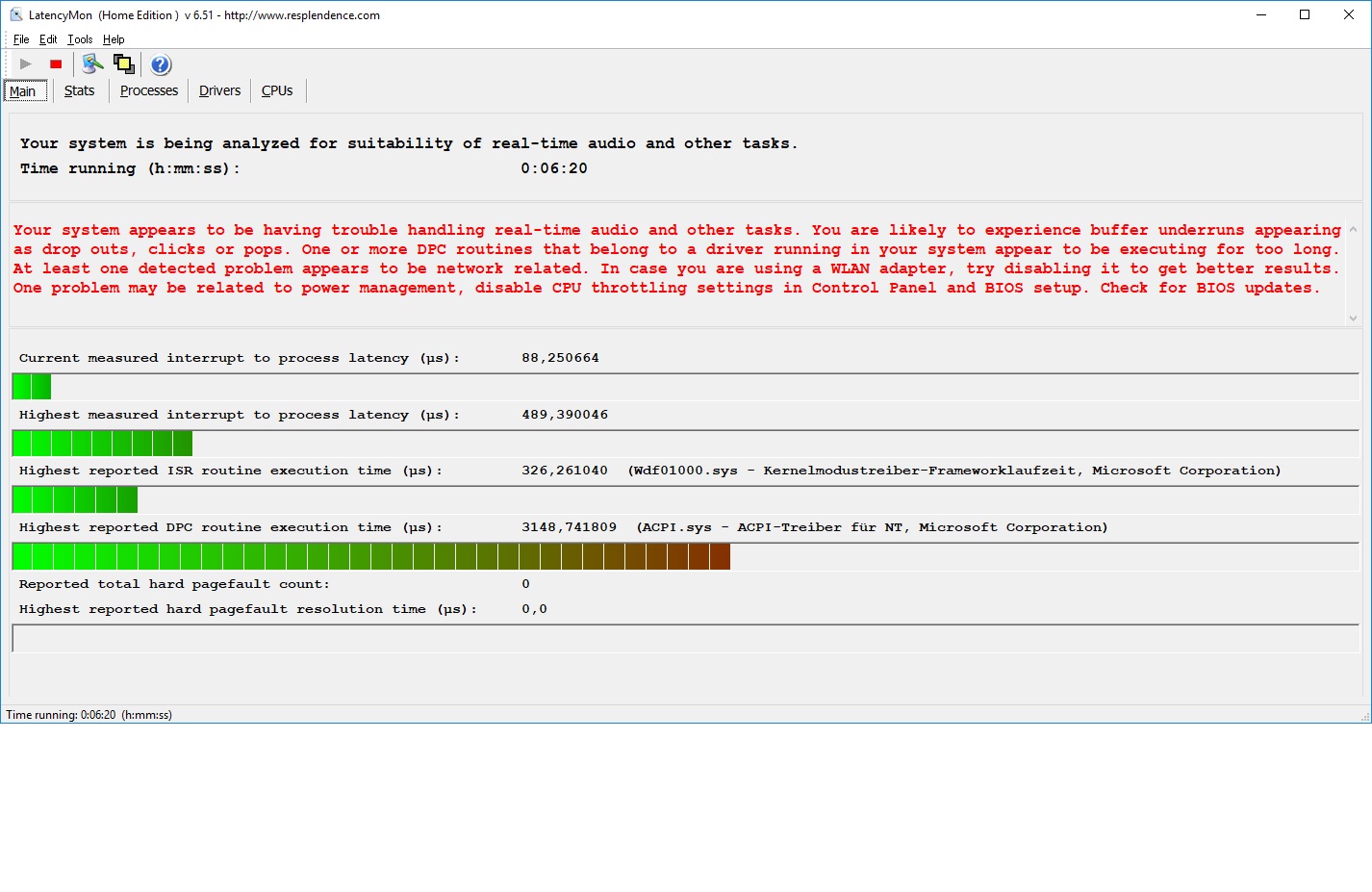Image resolution: width=1372 pixels, height=892 pixels.
Task: Select the current latency value 88,250664
Action: pyautogui.click(x=560, y=358)
